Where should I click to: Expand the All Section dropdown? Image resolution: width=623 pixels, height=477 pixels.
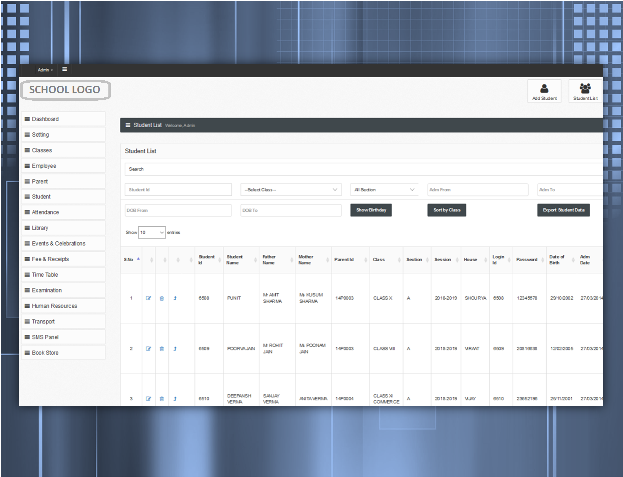pyautogui.click(x=384, y=189)
